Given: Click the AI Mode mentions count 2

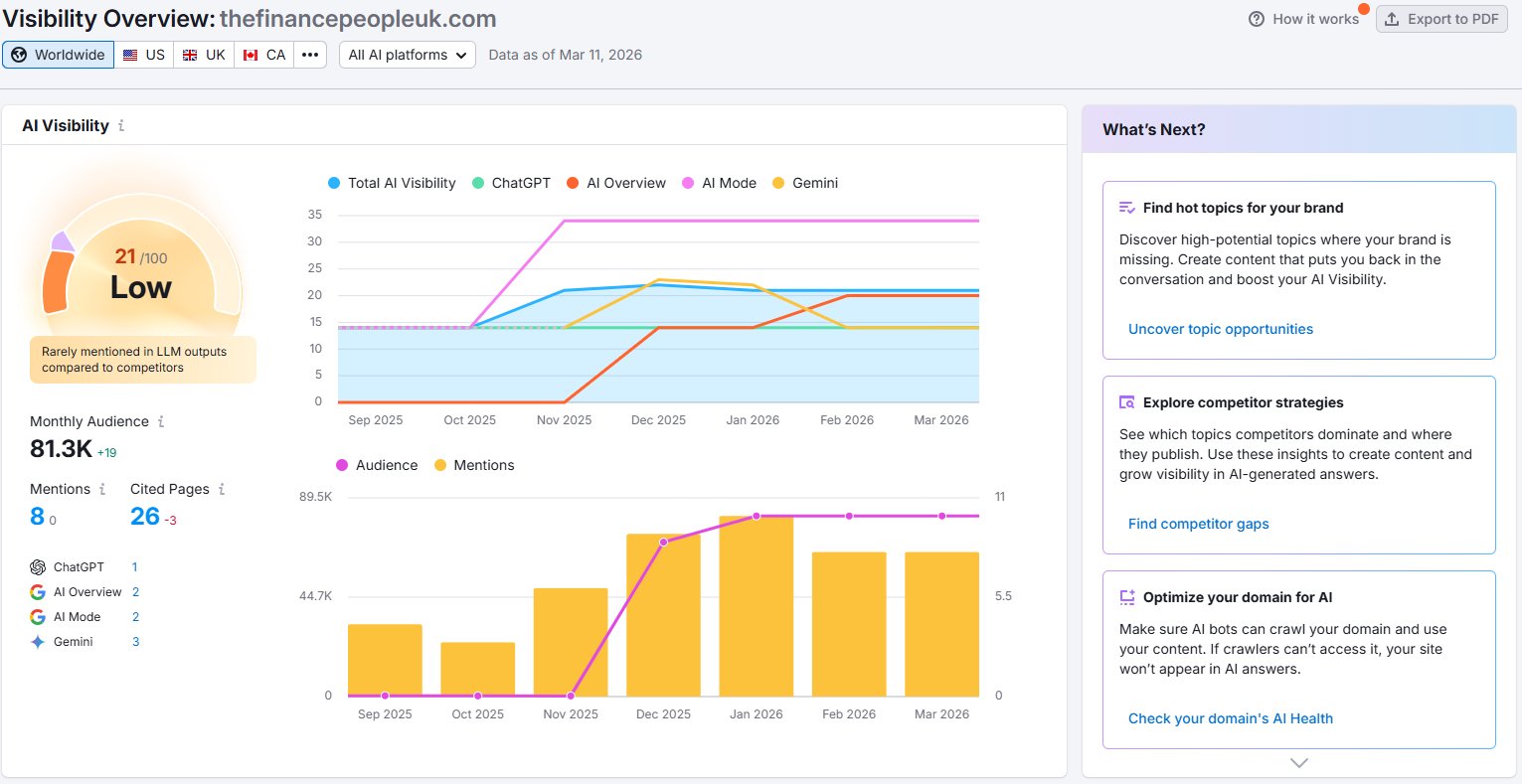Looking at the screenshot, I should point(135,617).
